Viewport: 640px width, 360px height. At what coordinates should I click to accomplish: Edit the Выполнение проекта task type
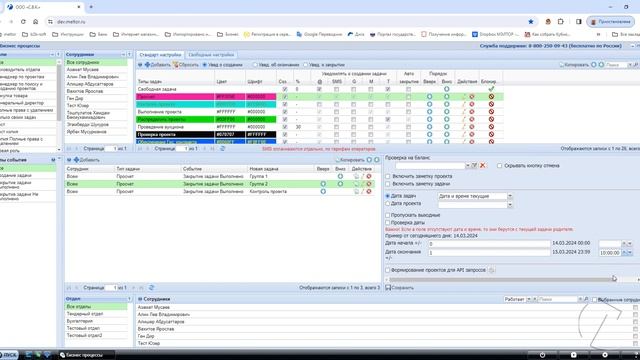click(x=464, y=112)
